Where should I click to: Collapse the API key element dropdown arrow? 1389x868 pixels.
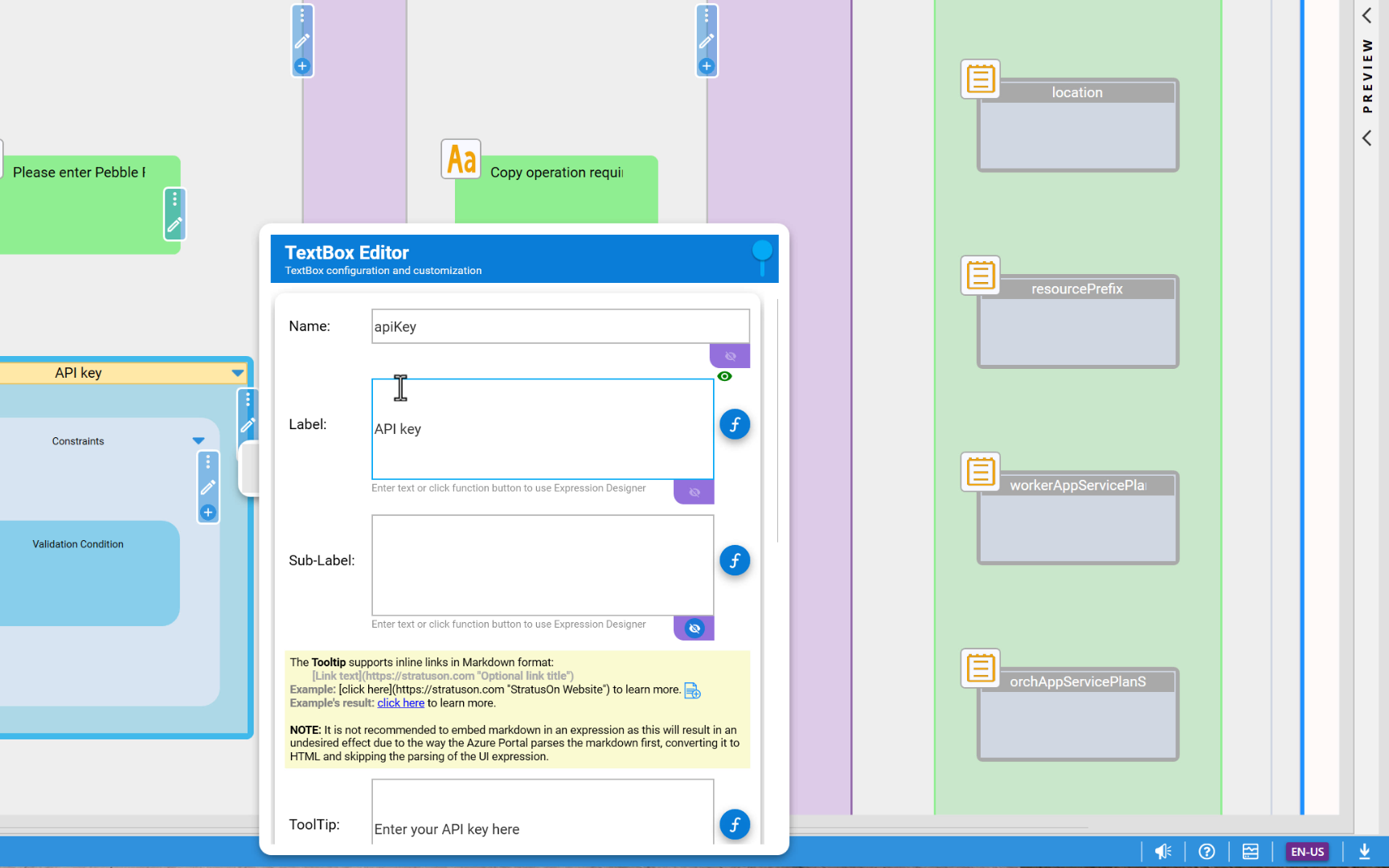pos(238,373)
